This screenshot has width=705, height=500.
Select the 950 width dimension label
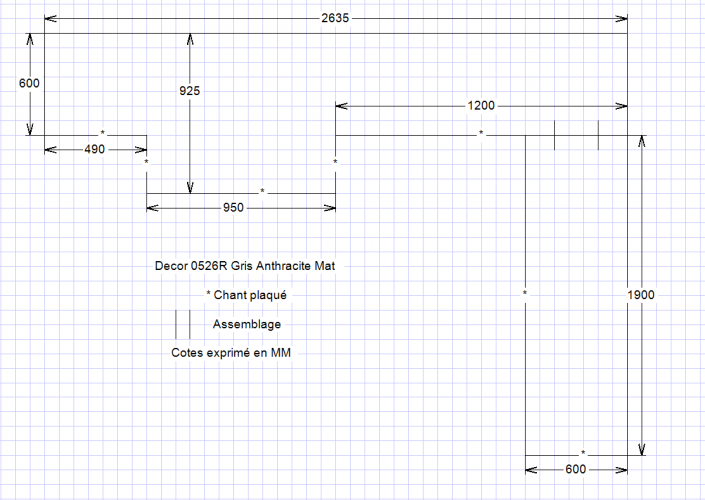coord(233,208)
